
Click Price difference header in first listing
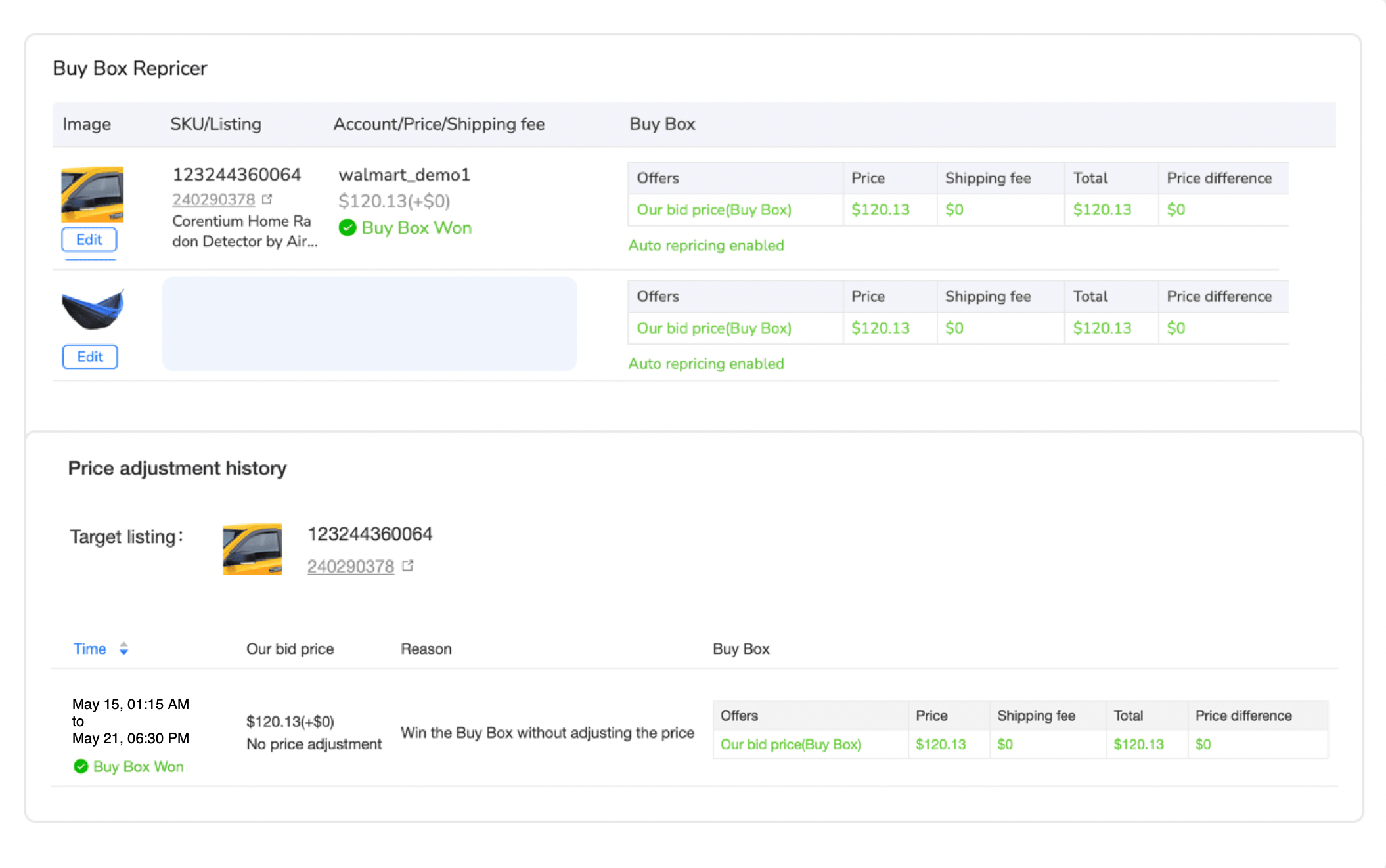pyautogui.click(x=1219, y=178)
